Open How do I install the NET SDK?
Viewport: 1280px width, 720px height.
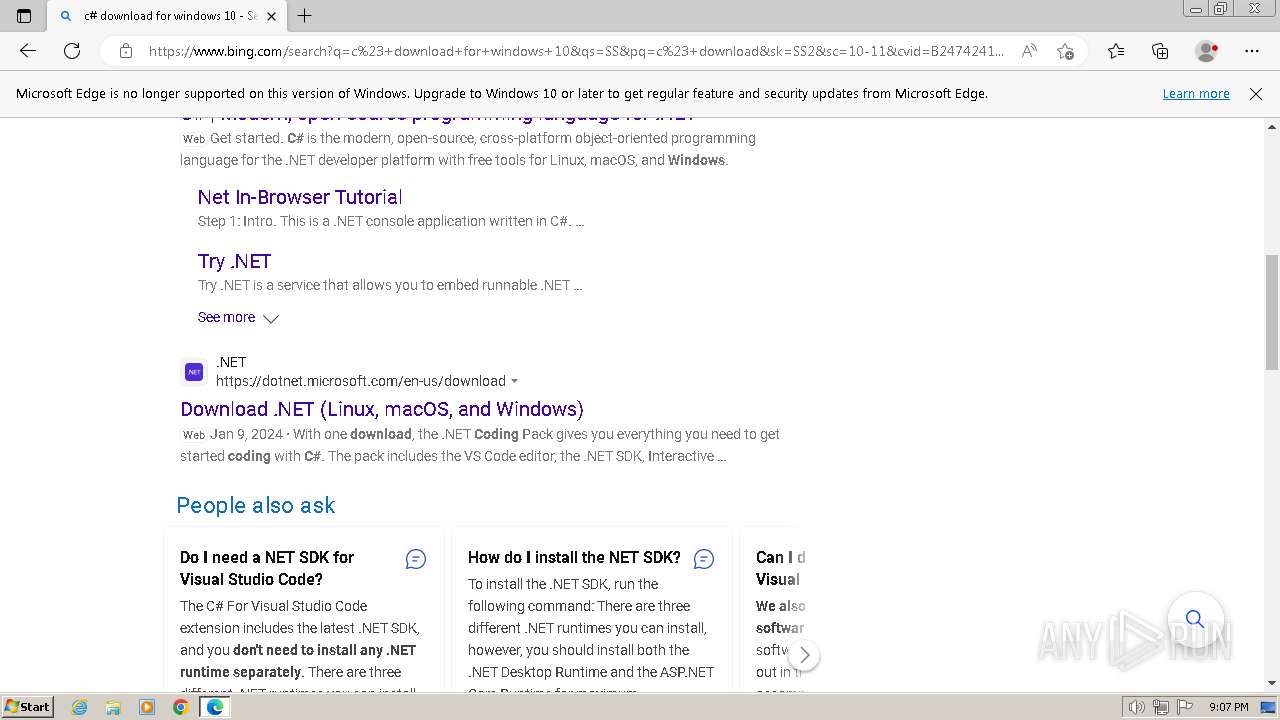pyautogui.click(x=574, y=557)
